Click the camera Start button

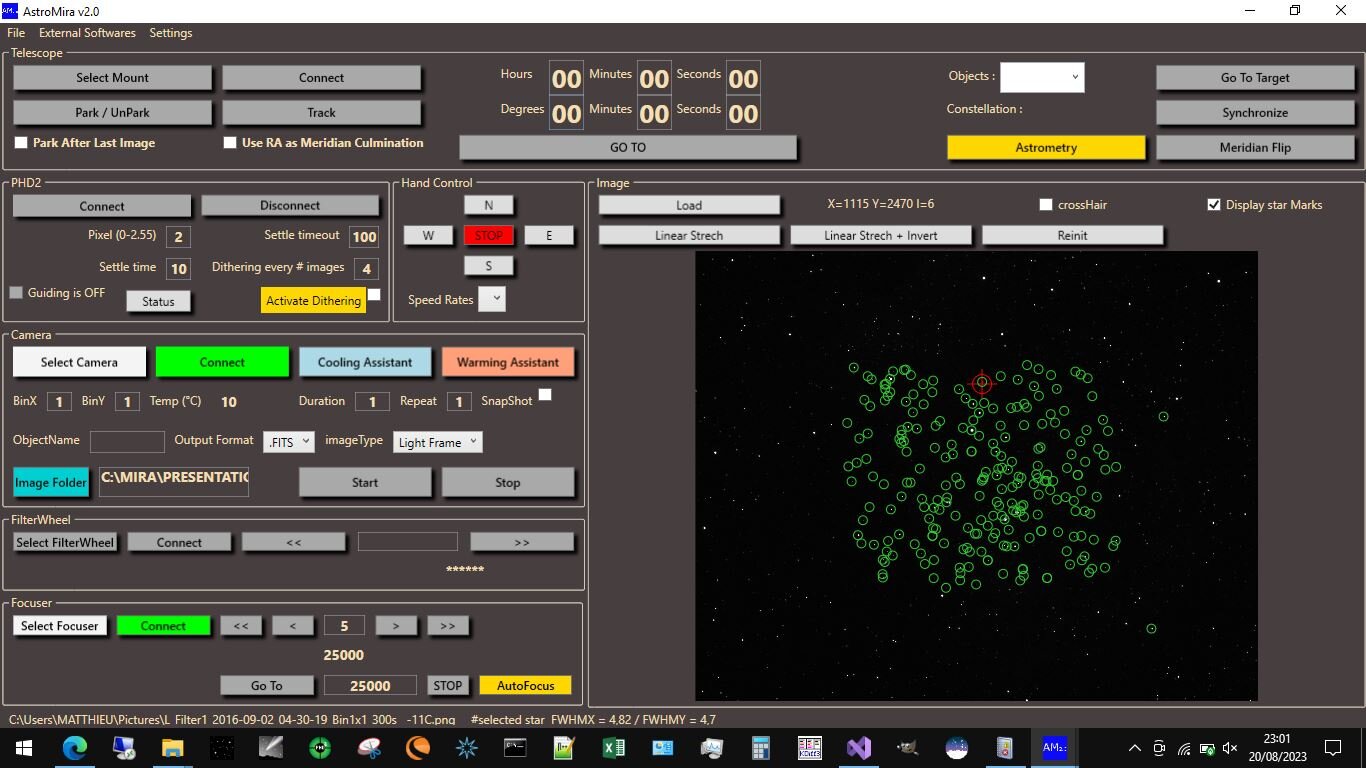[365, 482]
